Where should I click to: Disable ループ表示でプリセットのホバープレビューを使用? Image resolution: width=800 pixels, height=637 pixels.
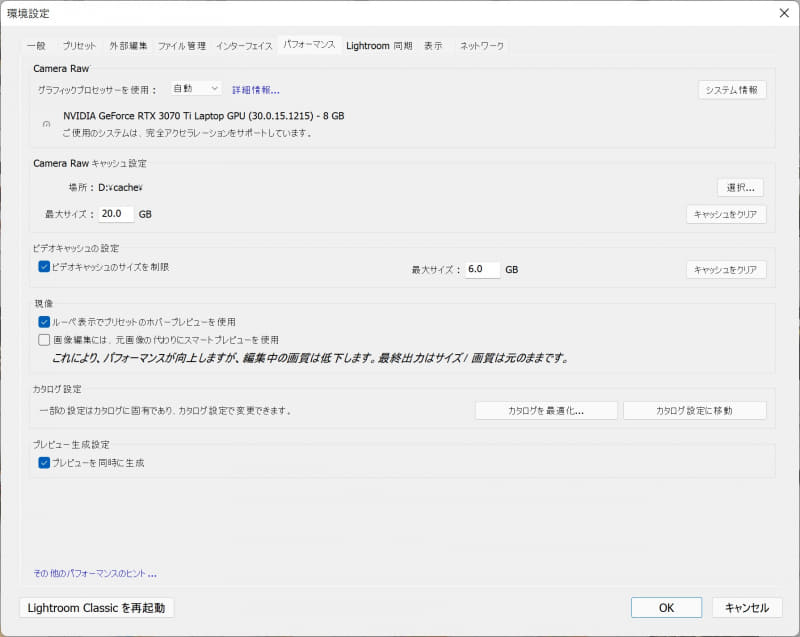[x=44, y=320]
